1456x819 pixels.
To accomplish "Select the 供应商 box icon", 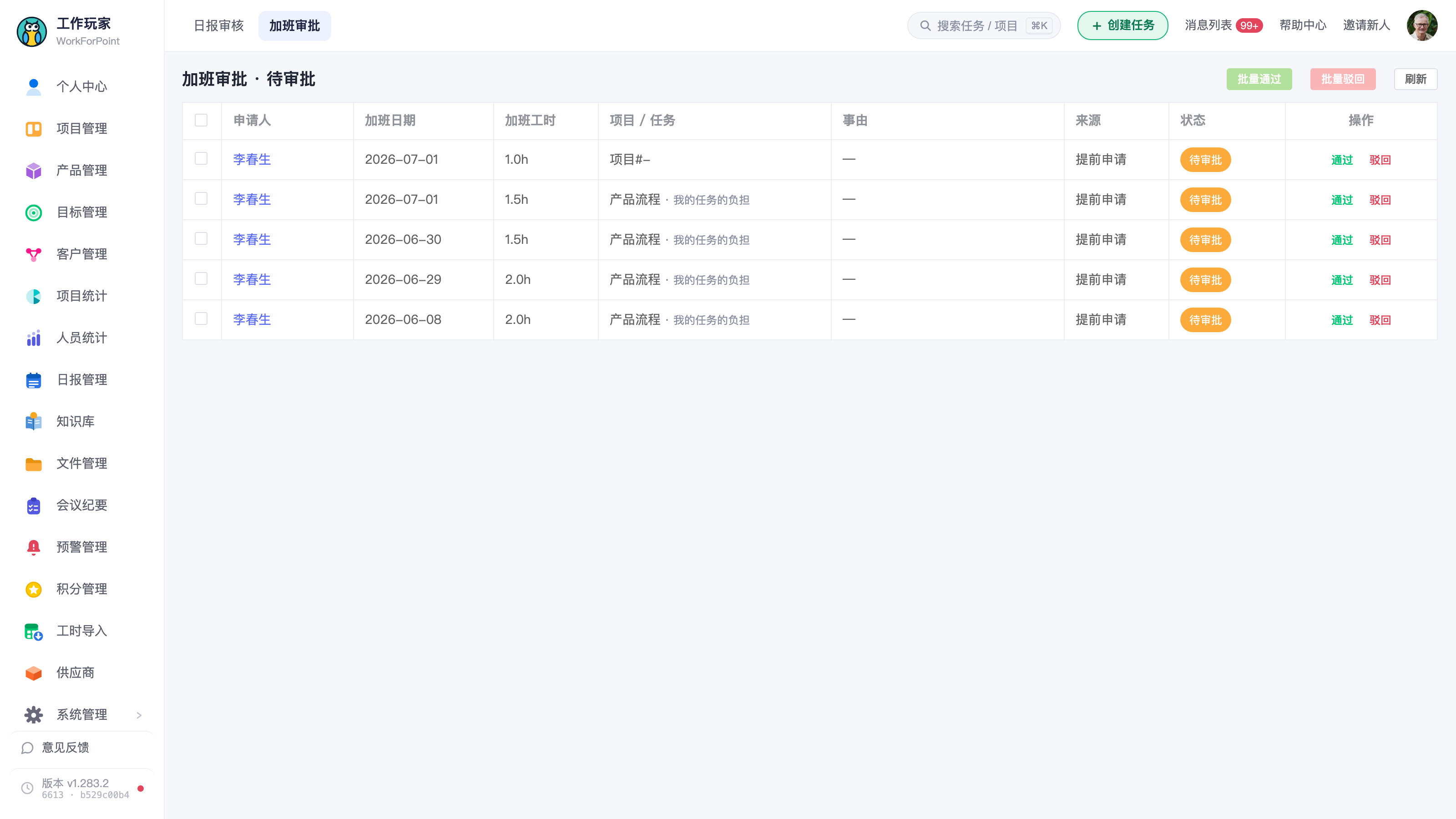I will [33, 672].
